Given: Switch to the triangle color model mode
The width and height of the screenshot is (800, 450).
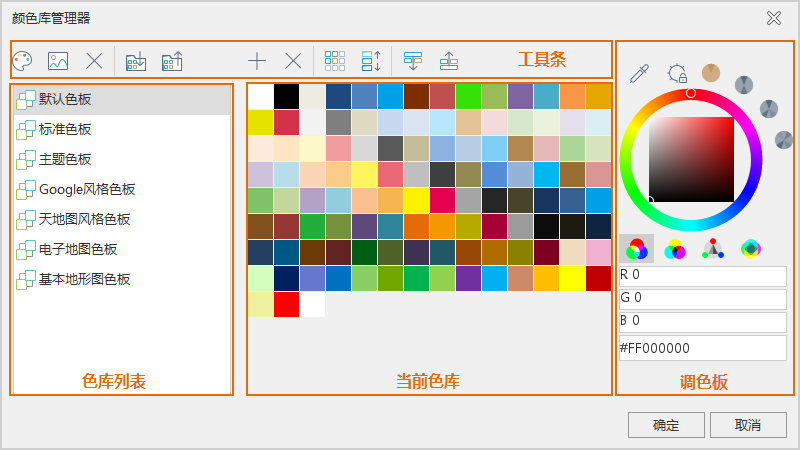Looking at the screenshot, I should [x=712, y=249].
